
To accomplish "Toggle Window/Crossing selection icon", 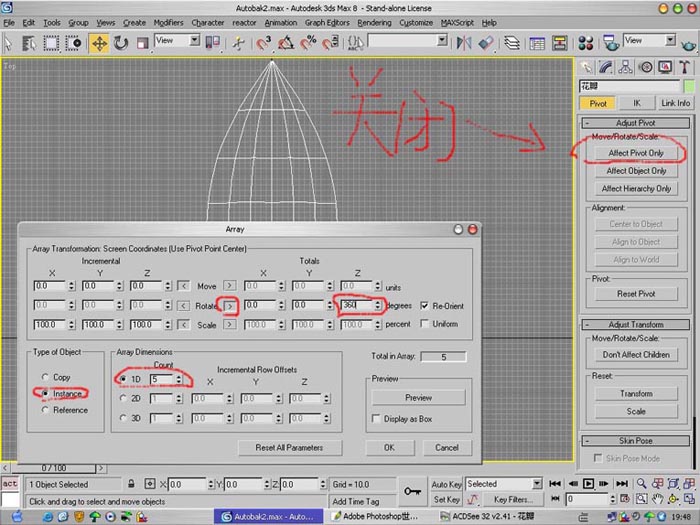I will click(74, 43).
